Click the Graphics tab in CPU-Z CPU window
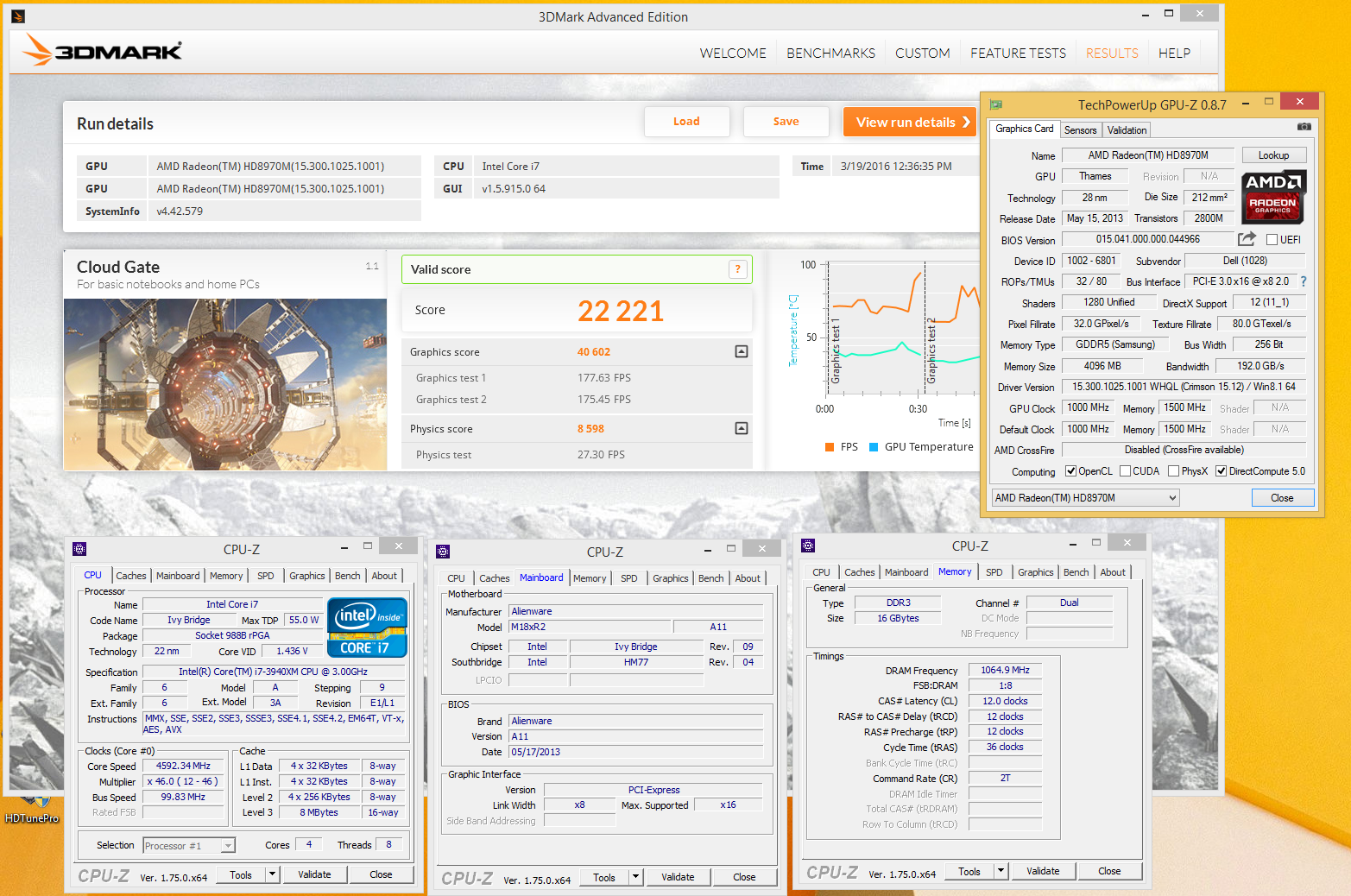This screenshot has height=896, width=1351. point(307,576)
